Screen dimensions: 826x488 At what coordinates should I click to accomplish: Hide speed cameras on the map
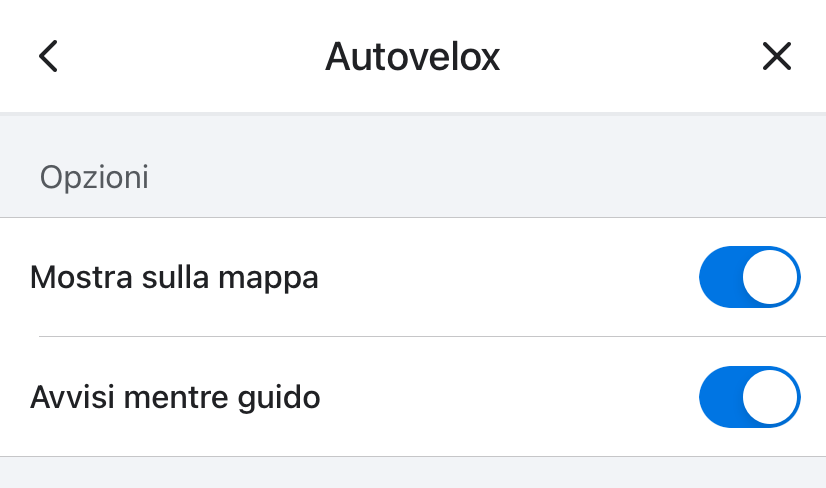click(749, 277)
